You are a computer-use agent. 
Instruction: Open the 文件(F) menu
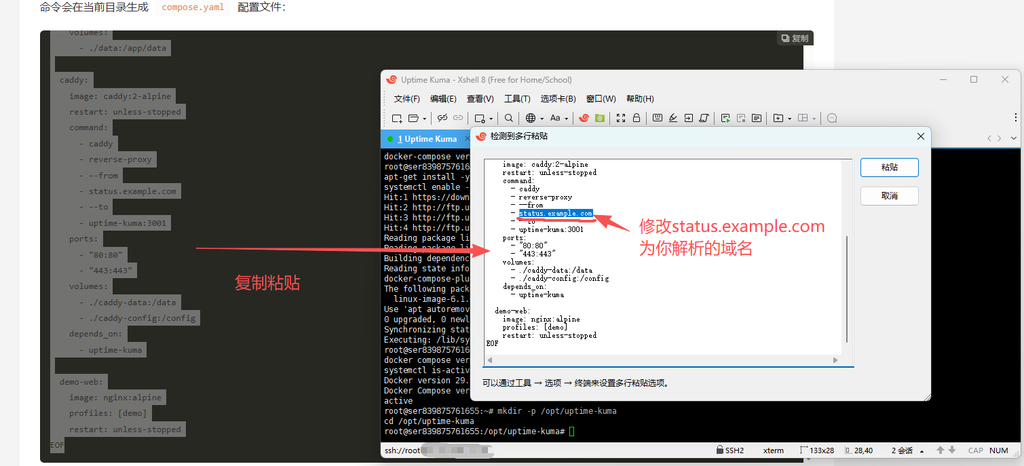[407, 99]
